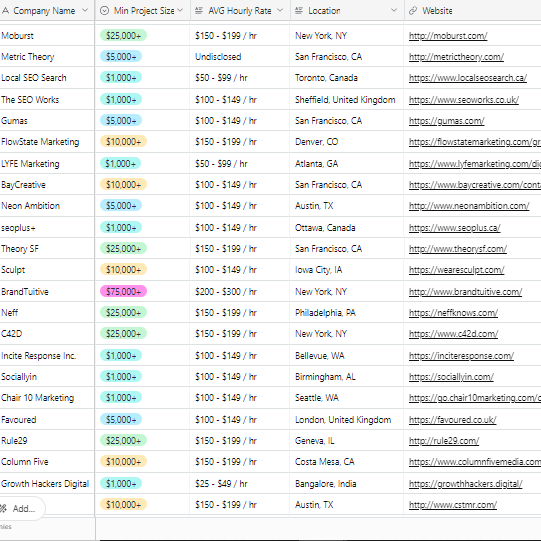Open the rule29.com link
Viewport: 541px width, 541px height.
point(444,441)
